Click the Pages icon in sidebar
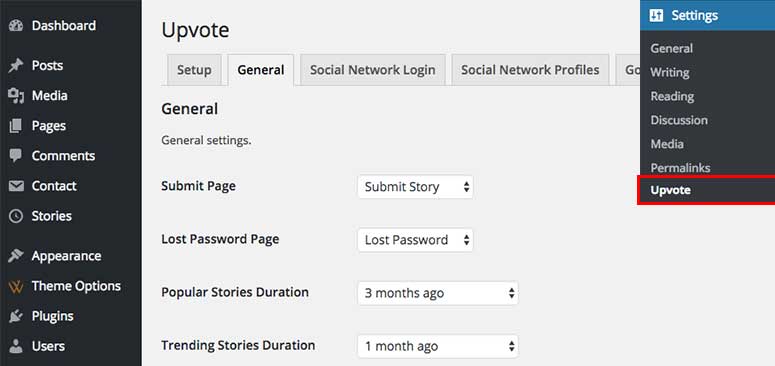 coord(16,126)
